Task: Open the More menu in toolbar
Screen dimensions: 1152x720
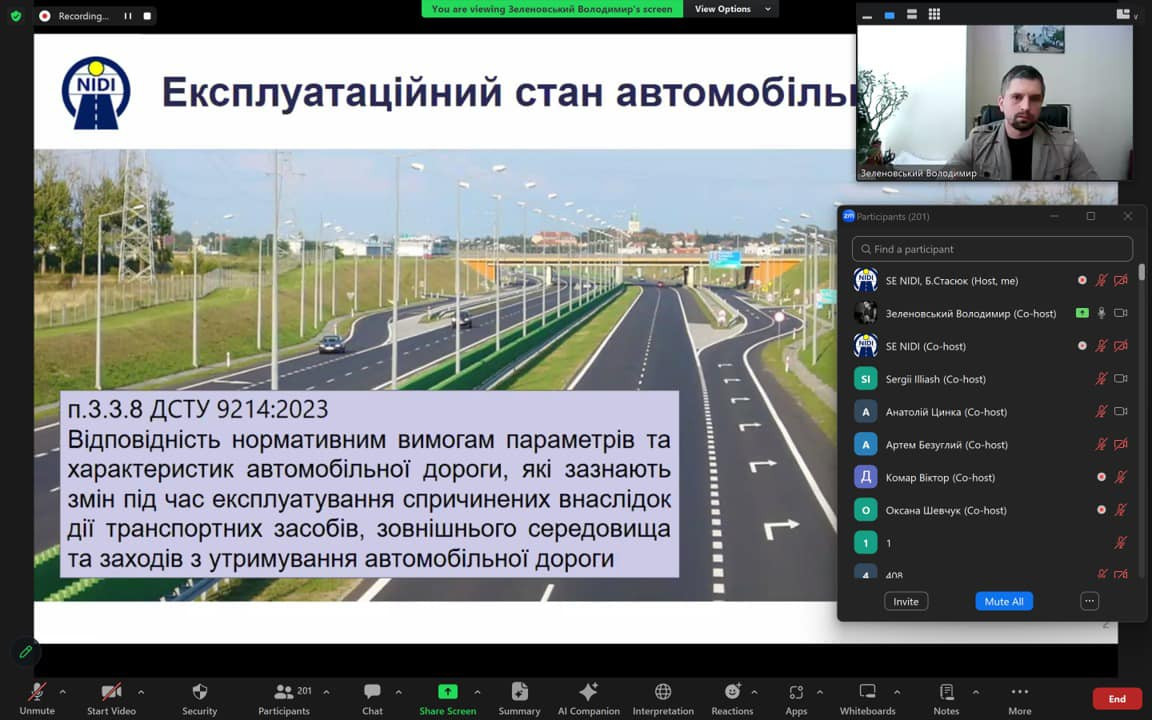Action: [1019, 692]
